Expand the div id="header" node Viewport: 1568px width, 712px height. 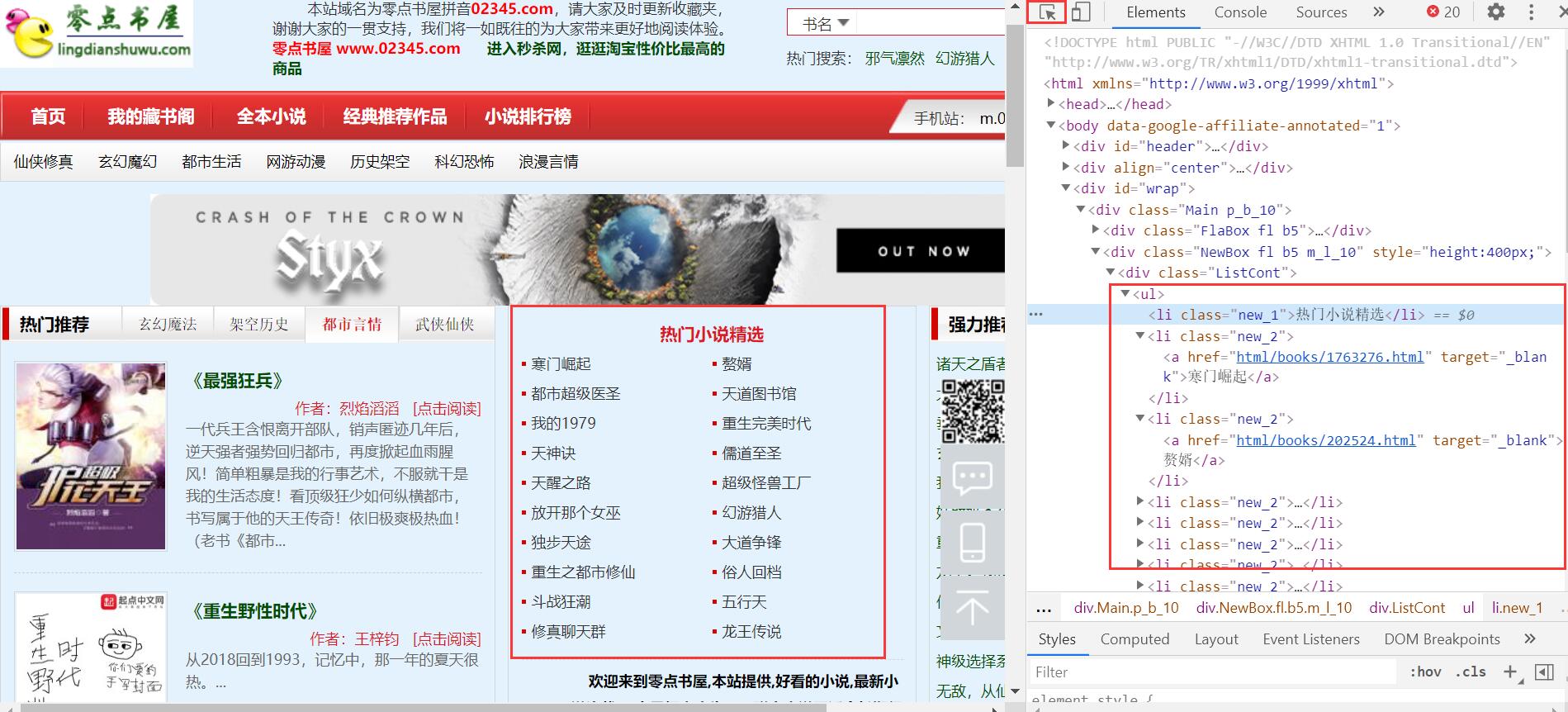point(1066,145)
